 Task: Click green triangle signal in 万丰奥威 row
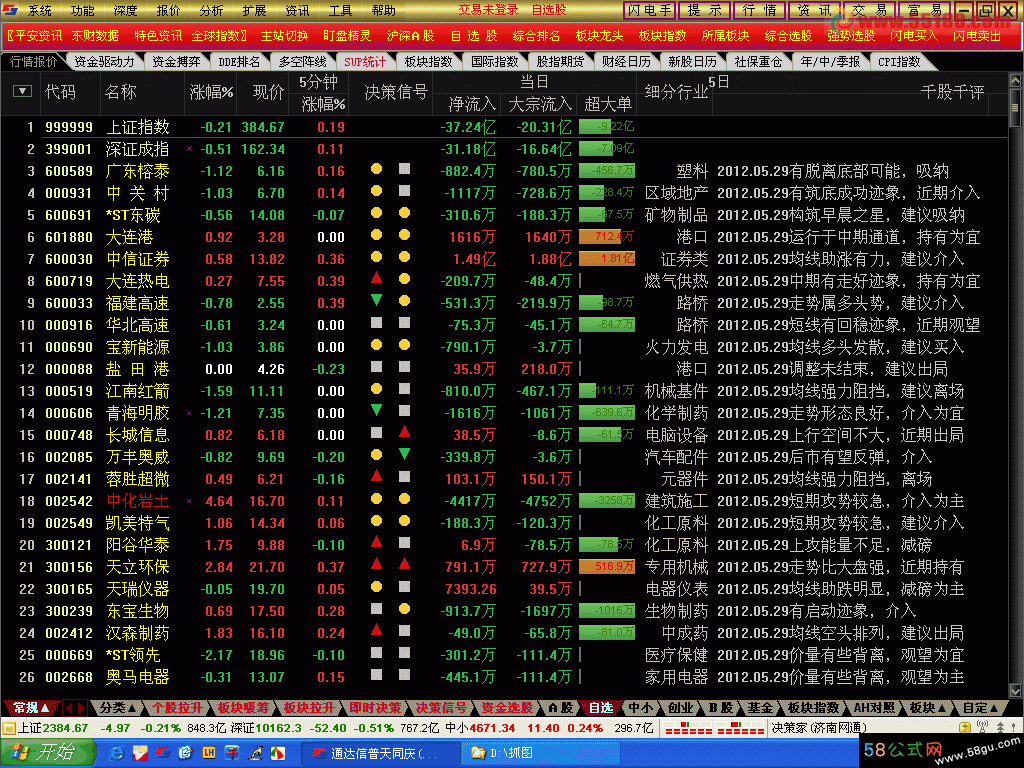404,456
